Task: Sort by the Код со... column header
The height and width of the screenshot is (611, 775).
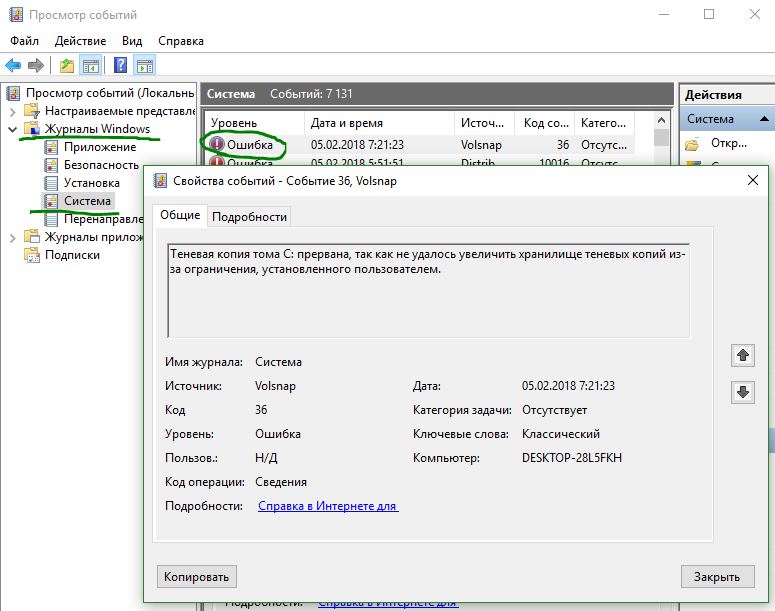Action: [545, 123]
